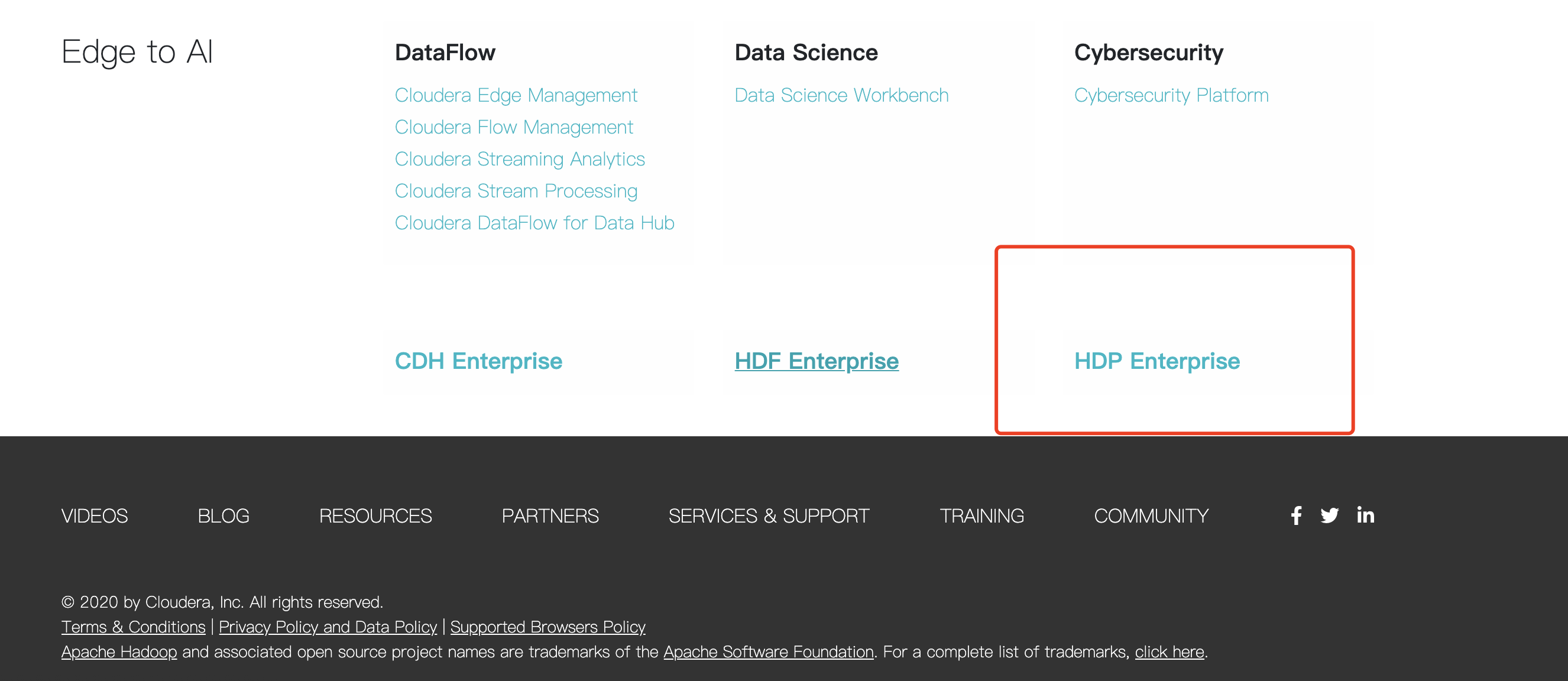Click Cloudera Streaming Analytics link
Screen dimensions: 1568x681
click(x=519, y=160)
